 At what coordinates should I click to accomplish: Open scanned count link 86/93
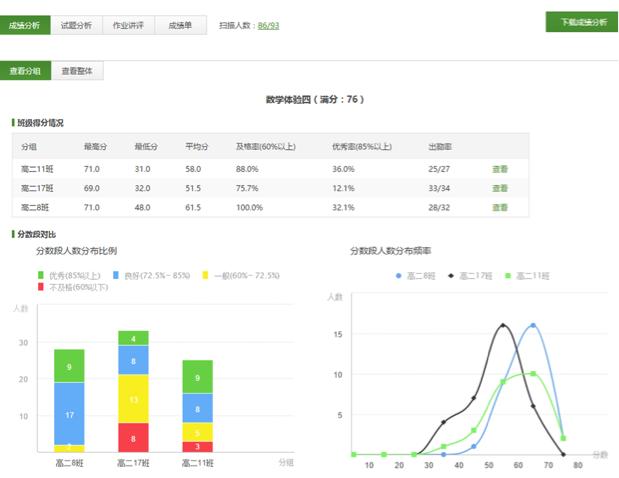(x=268, y=26)
